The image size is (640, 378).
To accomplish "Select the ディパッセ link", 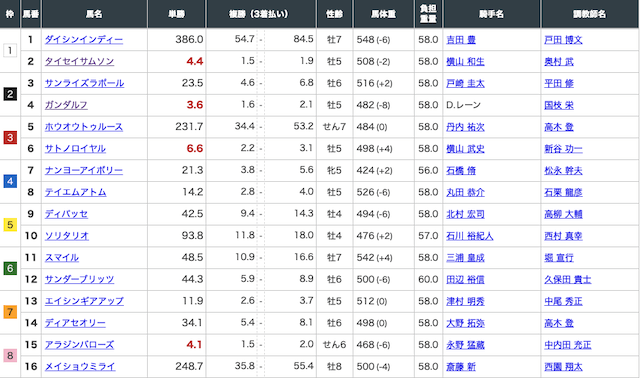I will pos(66,214).
